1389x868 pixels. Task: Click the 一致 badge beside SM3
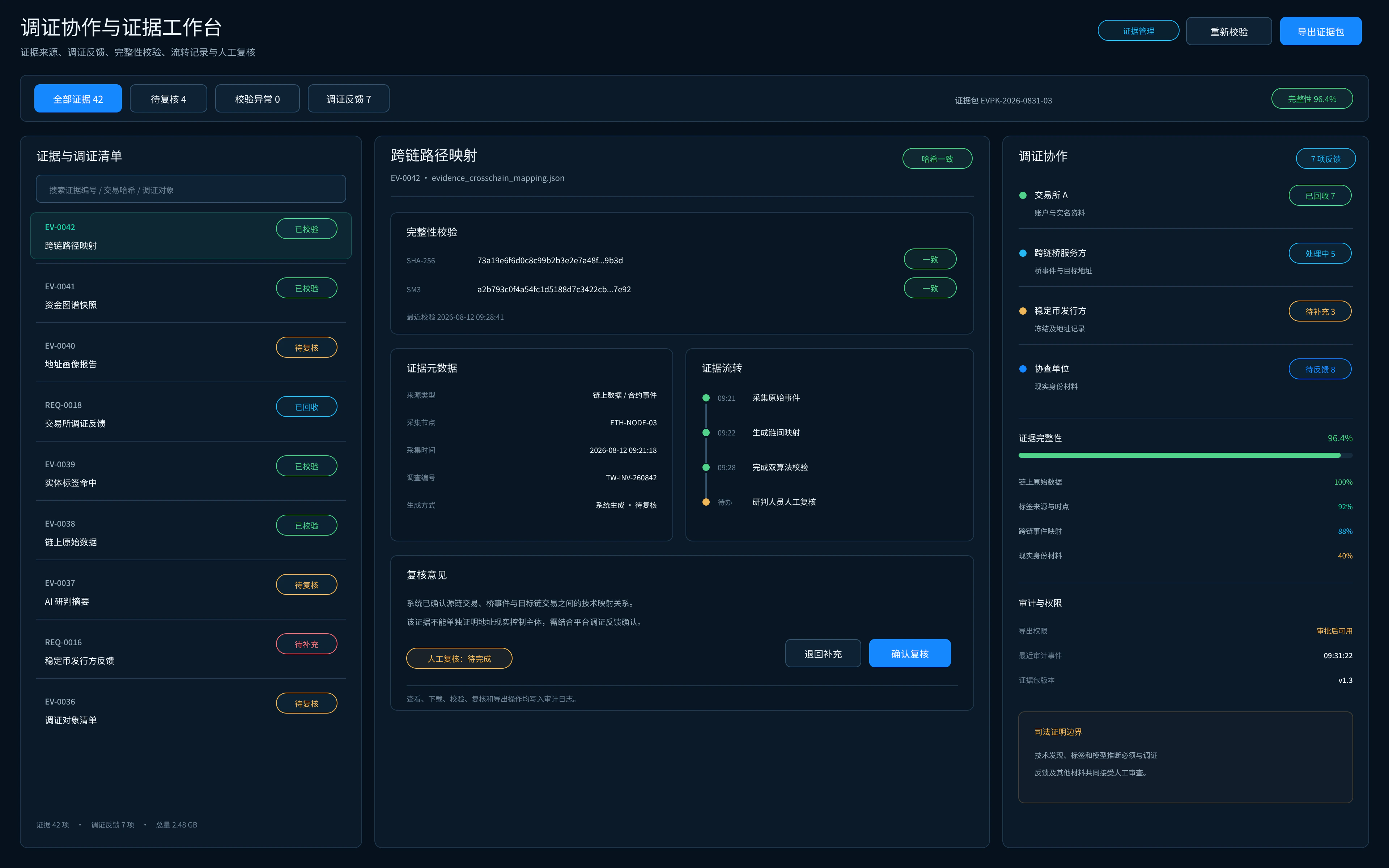pos(930,288)
